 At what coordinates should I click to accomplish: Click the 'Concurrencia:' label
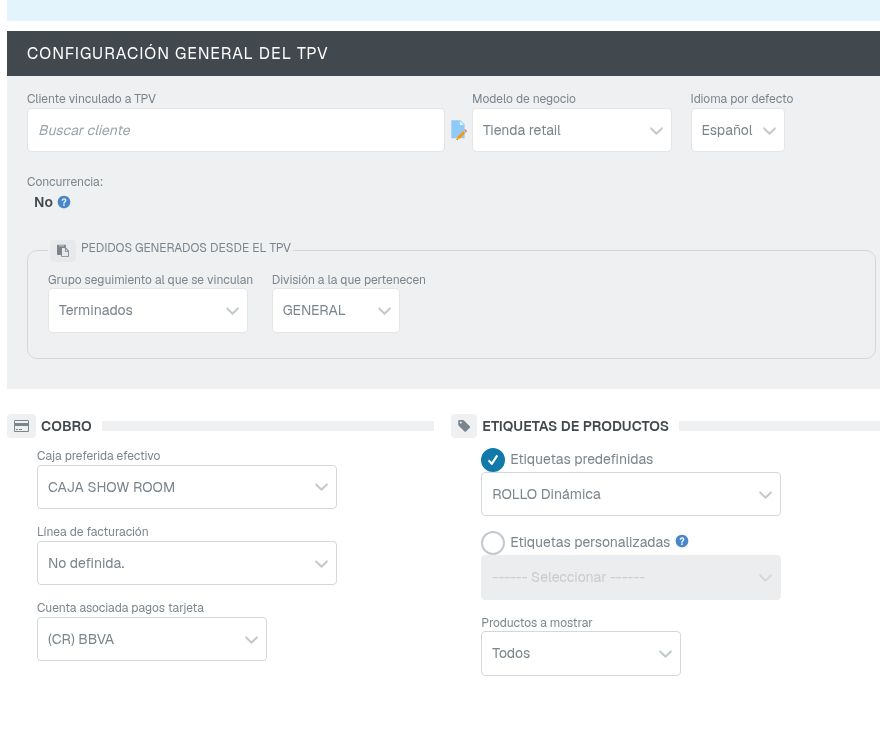coord(65,182)
